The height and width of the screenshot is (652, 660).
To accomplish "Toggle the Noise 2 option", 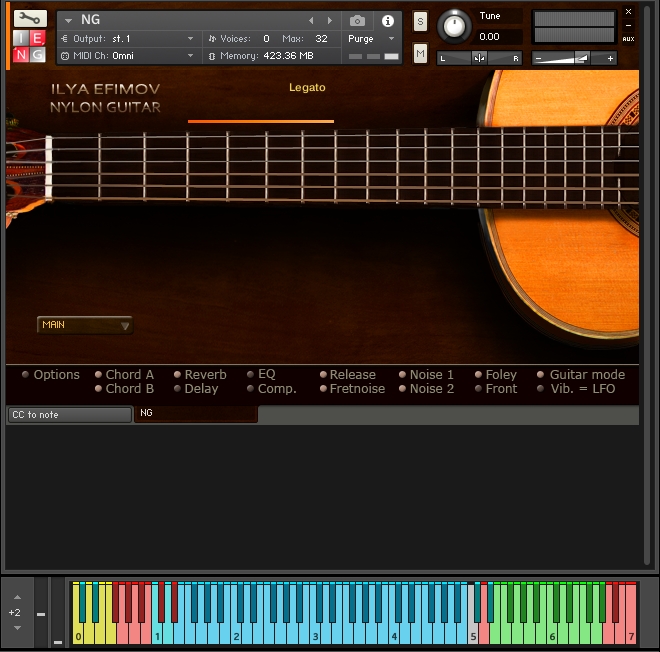I will tap(402, 389).
